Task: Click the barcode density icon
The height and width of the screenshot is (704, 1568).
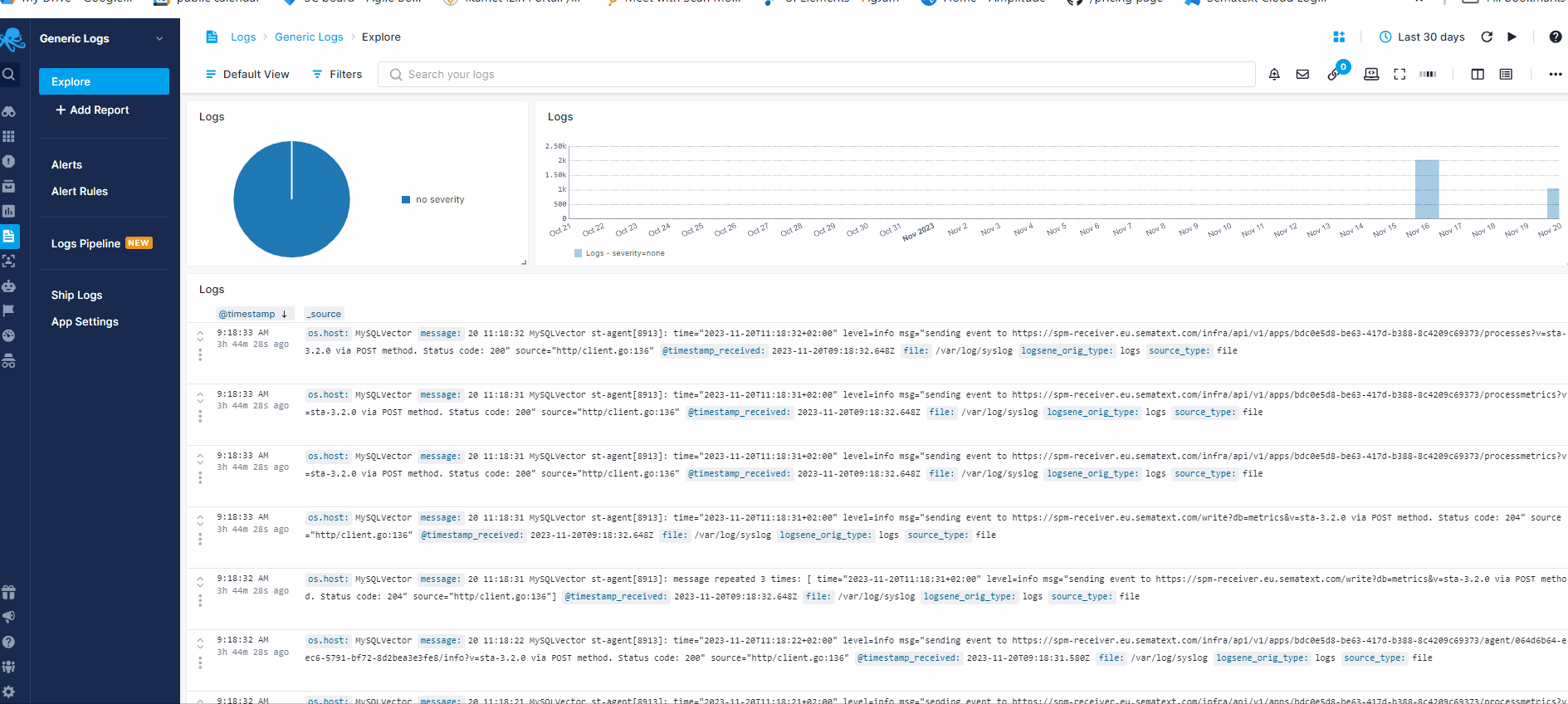Action: 1428,75
